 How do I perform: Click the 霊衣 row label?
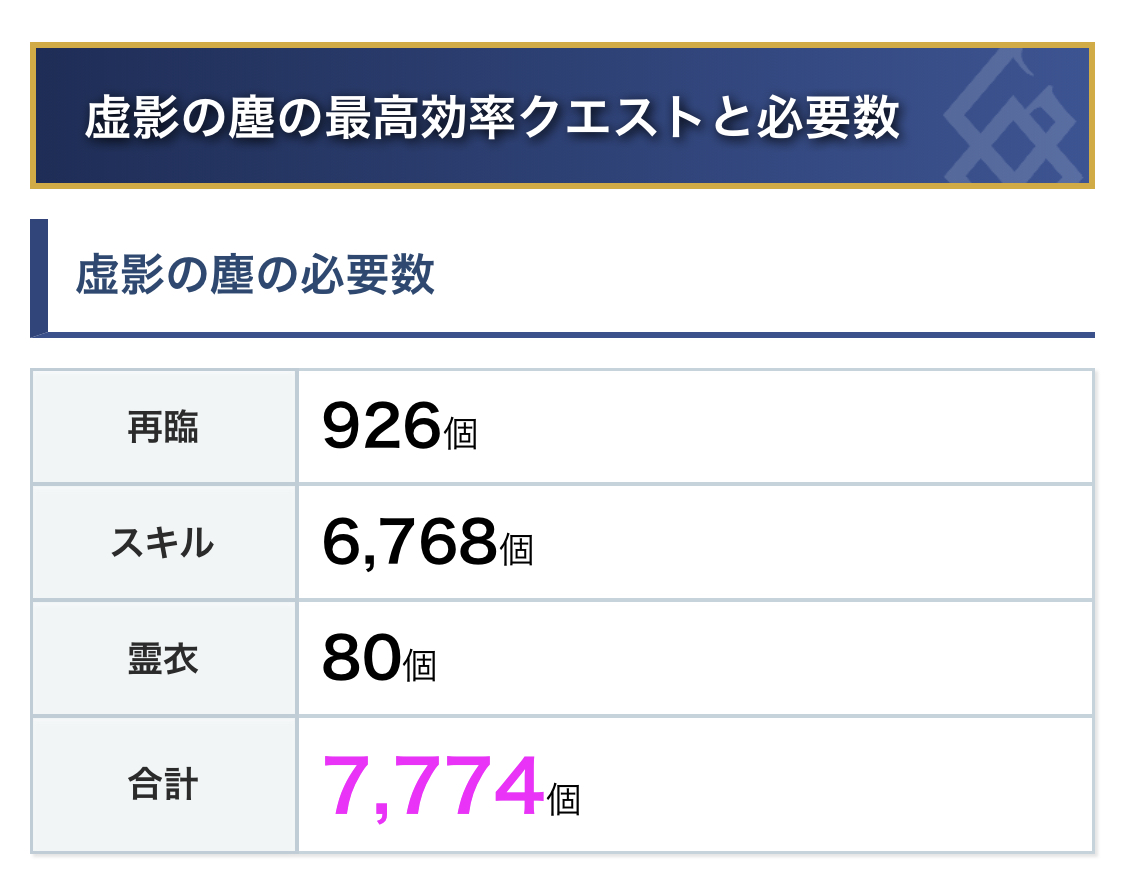pos(163,659)
